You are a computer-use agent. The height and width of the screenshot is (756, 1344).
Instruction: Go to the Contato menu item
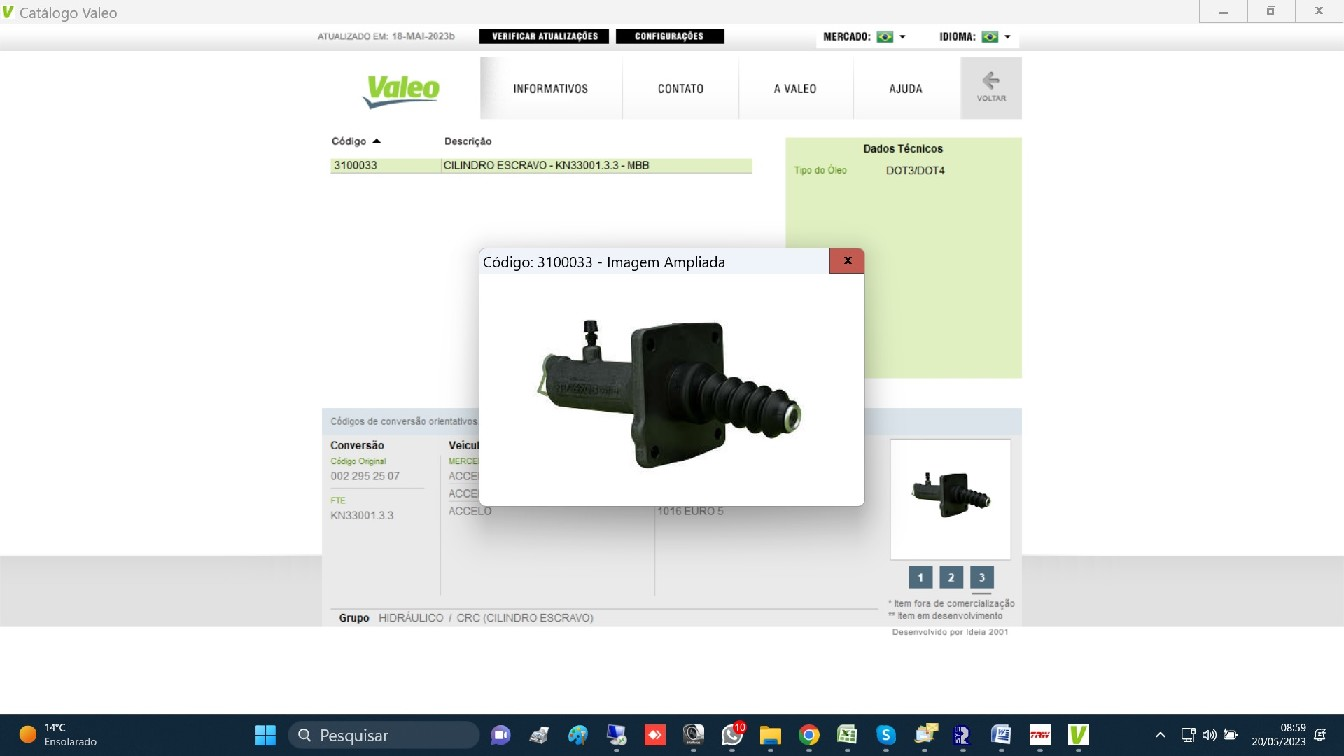680,89
